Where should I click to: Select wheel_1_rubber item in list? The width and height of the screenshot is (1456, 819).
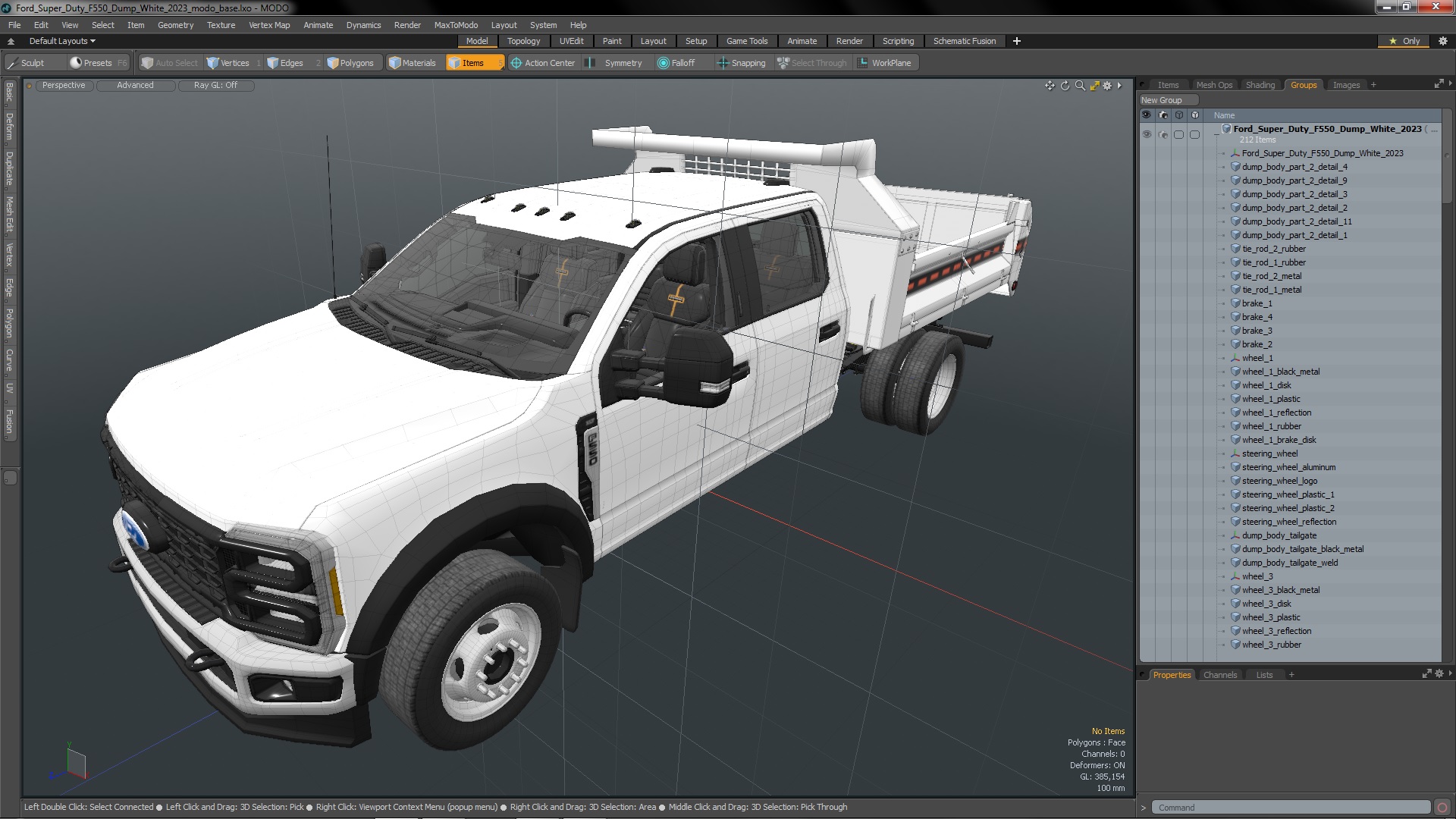(1271, 426)
